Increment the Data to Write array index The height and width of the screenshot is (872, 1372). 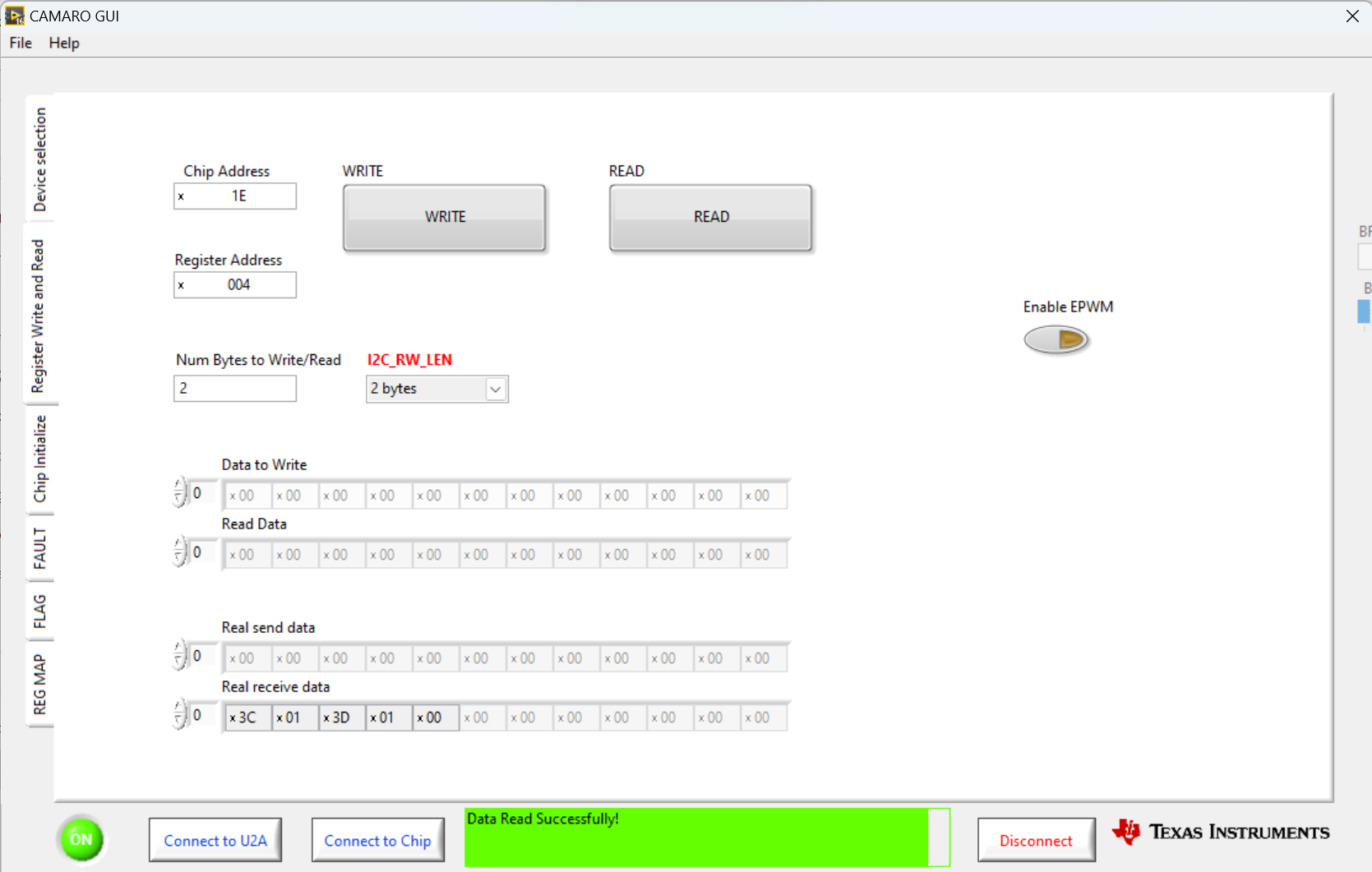pos(181,487)
